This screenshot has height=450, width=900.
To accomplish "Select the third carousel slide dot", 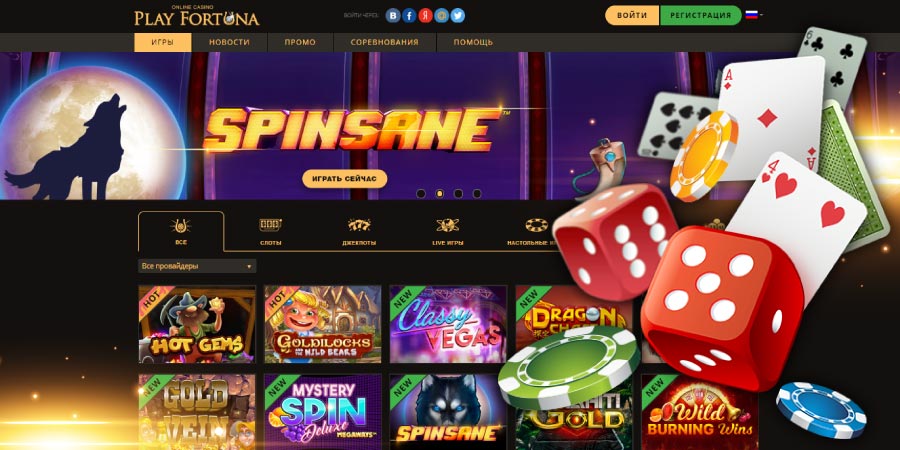I will tap(458, 193).
